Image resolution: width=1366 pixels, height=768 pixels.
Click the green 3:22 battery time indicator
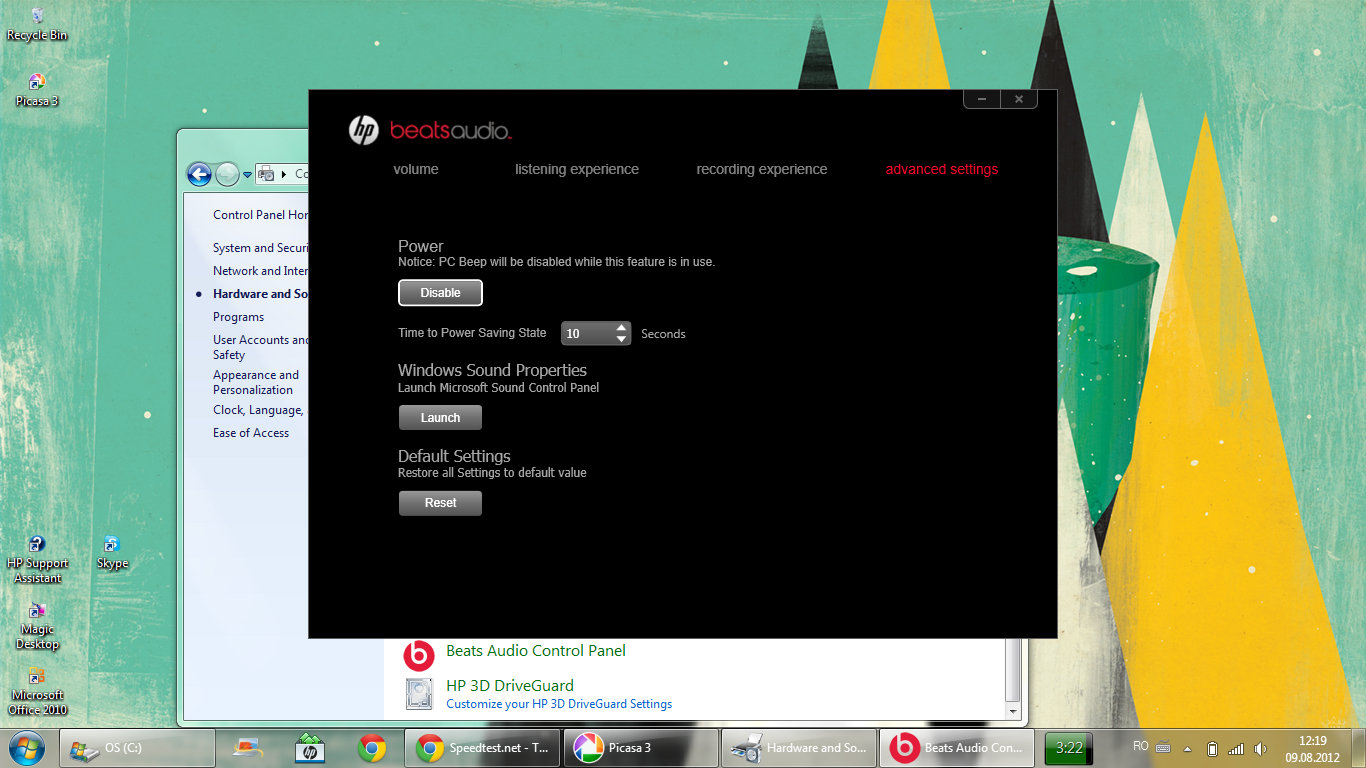point(1069,747)
